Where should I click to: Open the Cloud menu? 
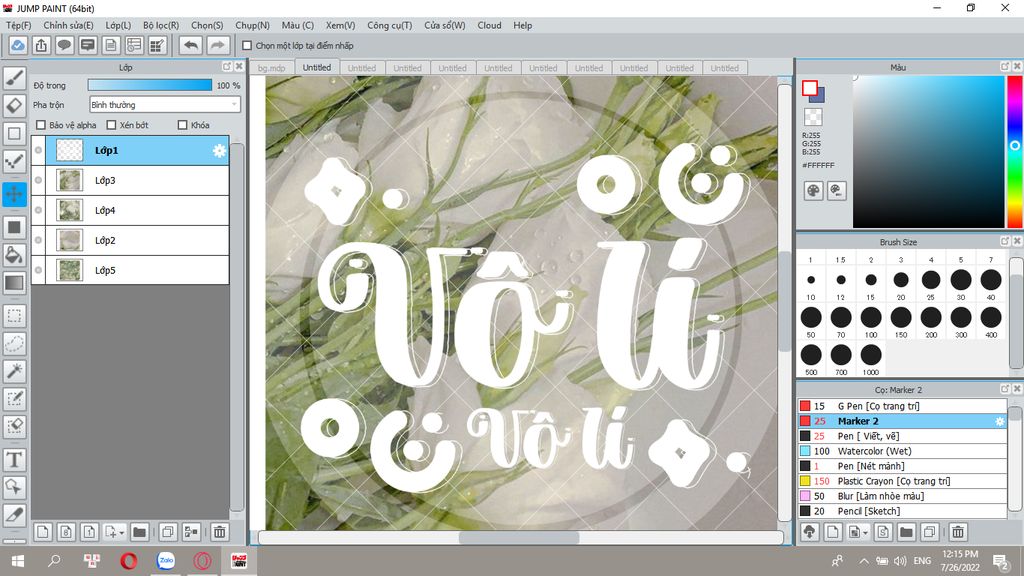click(489, 25)
